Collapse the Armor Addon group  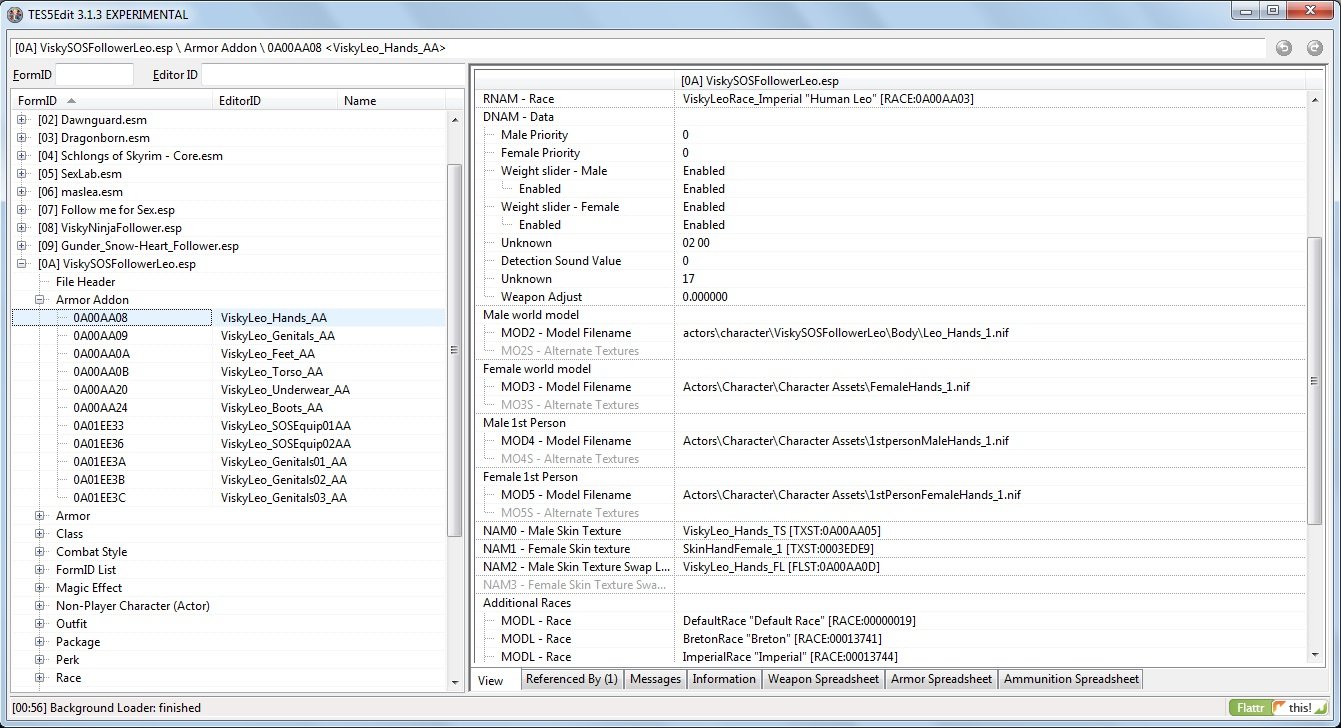41,300
